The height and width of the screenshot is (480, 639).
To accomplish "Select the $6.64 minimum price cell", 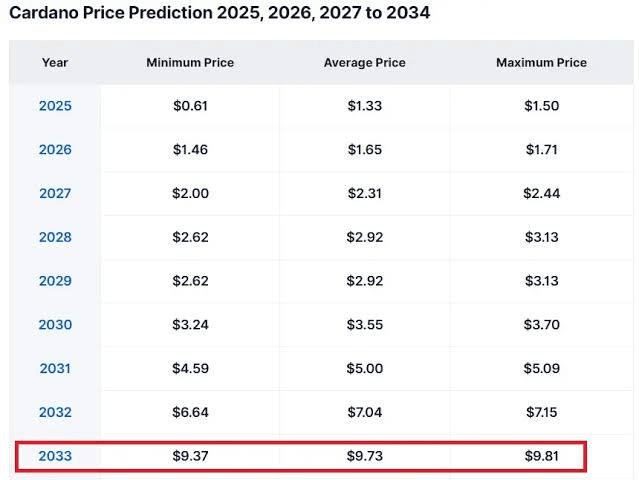I will [x=190, y=412].
